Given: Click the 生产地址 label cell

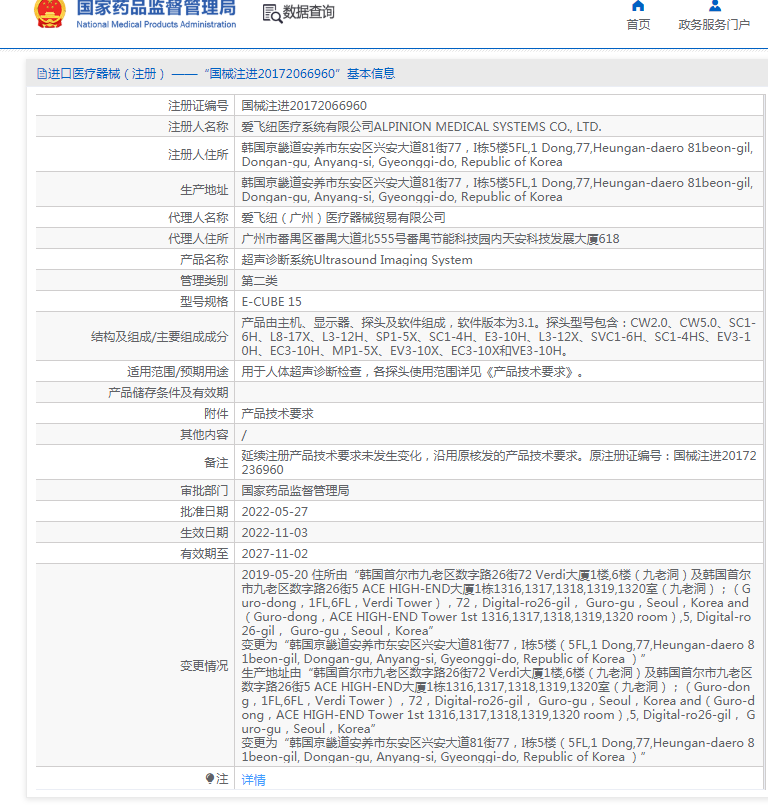Looking at the screenshot, I should (135, 189).
